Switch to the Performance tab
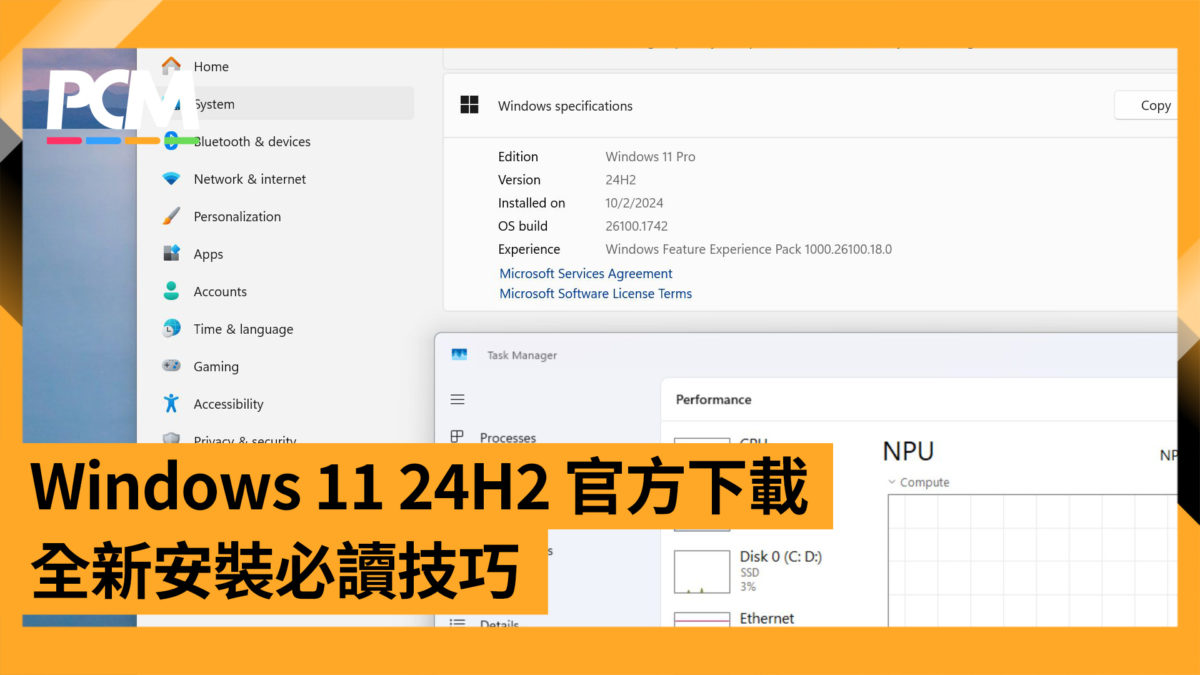The height and width of the screenshot is (675, 1200). (x=713, y=399)
